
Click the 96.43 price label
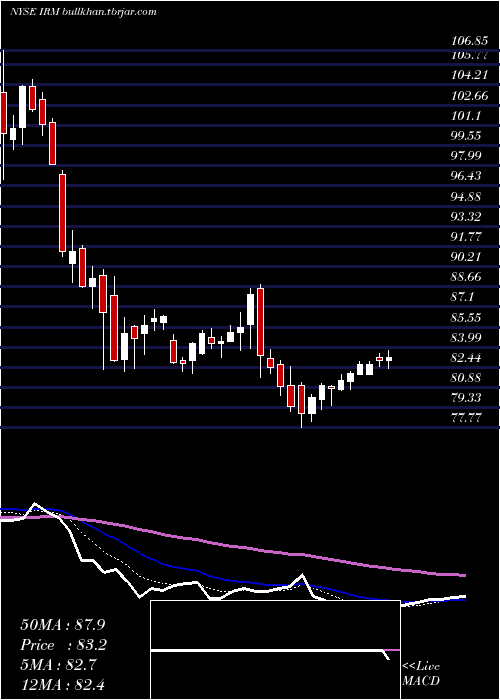click(x=467, y=176)
